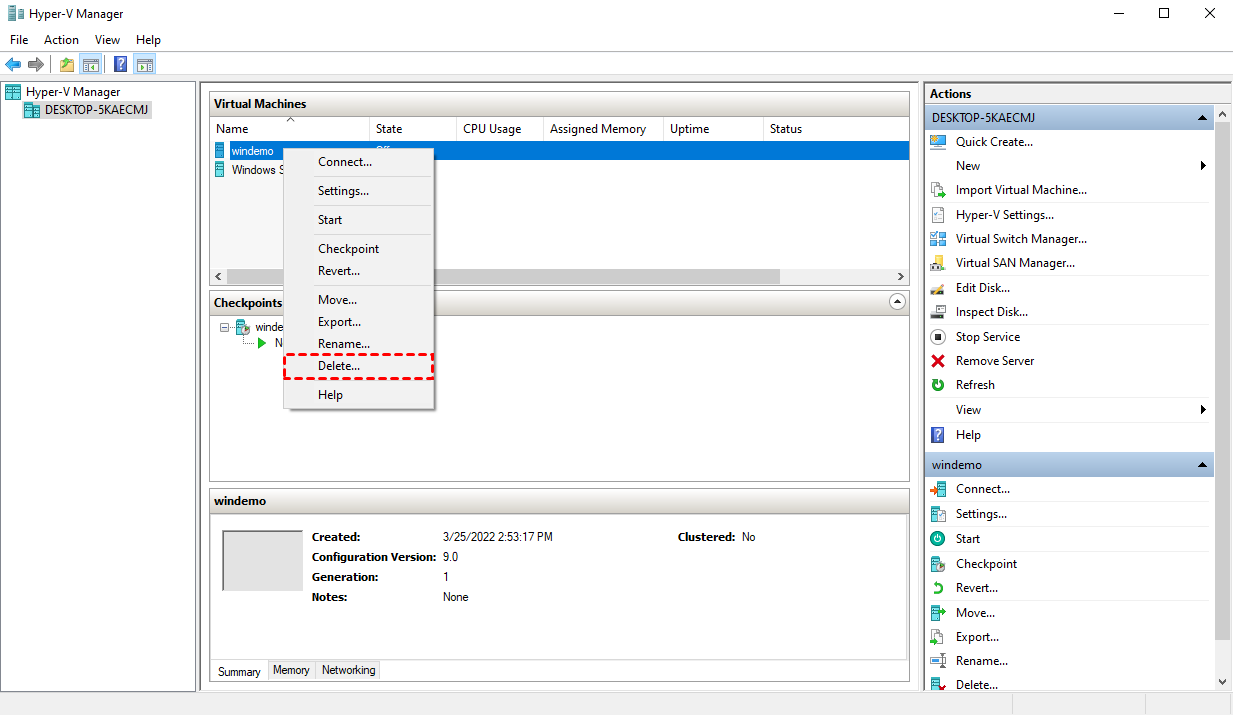Click the Quick Create icon in Actions

coord(938,142)
